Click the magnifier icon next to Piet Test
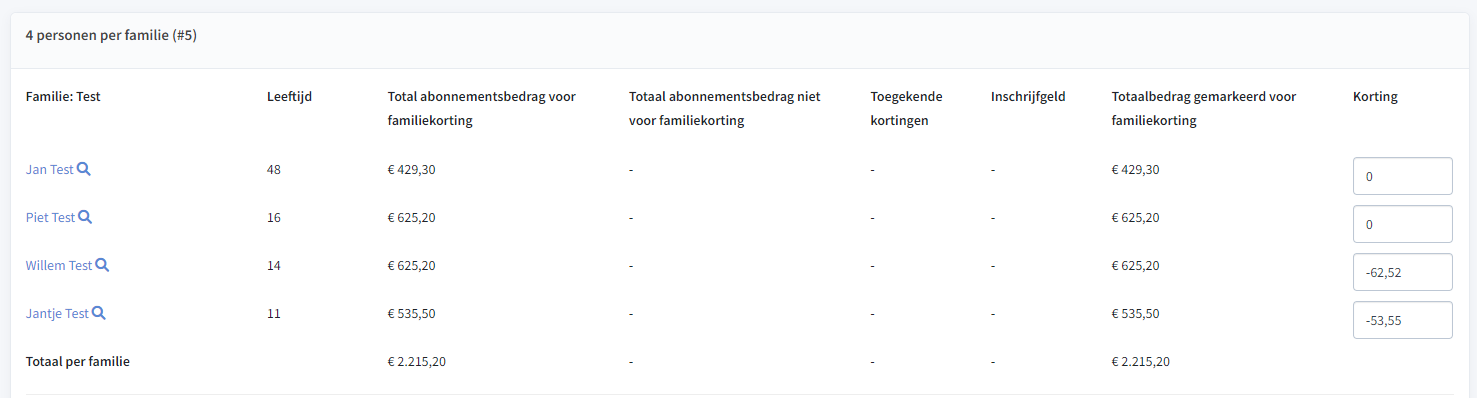 click(86, 217)
